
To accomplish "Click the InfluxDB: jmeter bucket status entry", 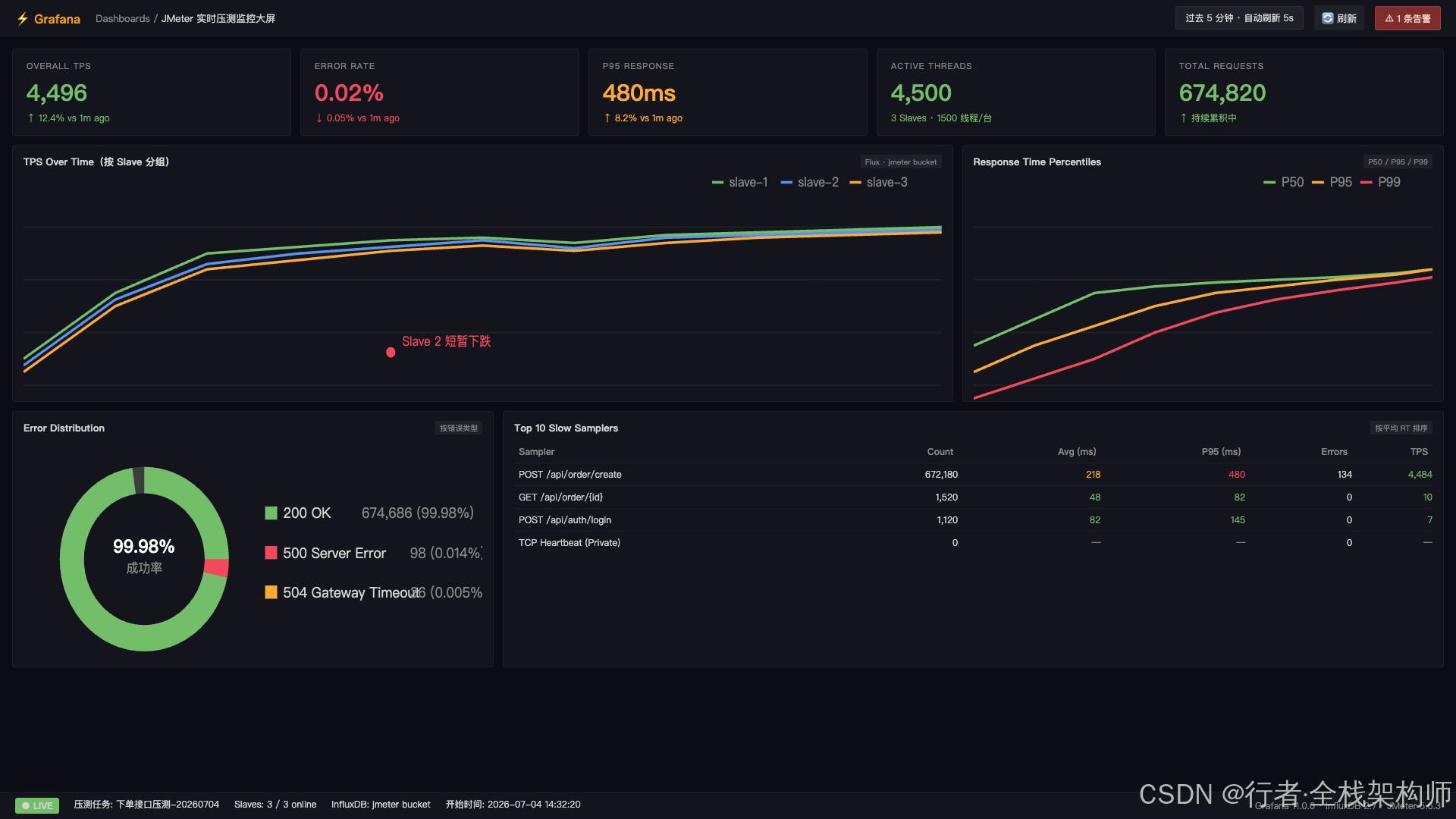I will [x=381, y=805].
